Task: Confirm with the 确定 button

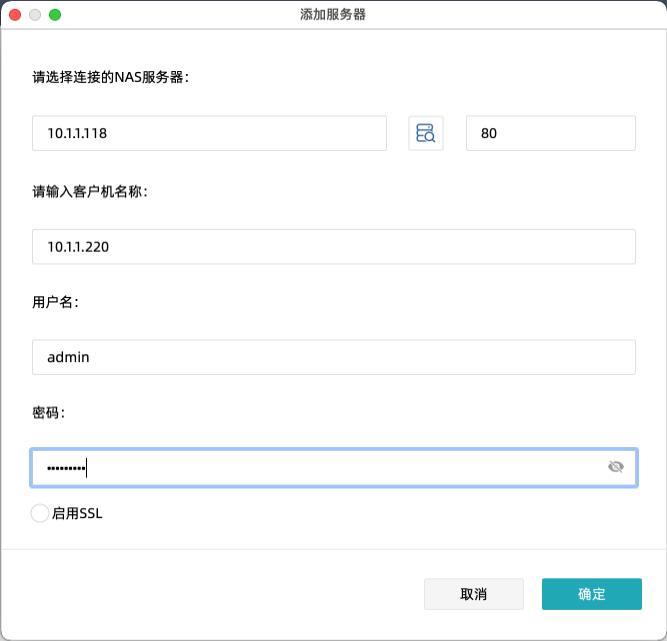Action: (x=591, y=594)
